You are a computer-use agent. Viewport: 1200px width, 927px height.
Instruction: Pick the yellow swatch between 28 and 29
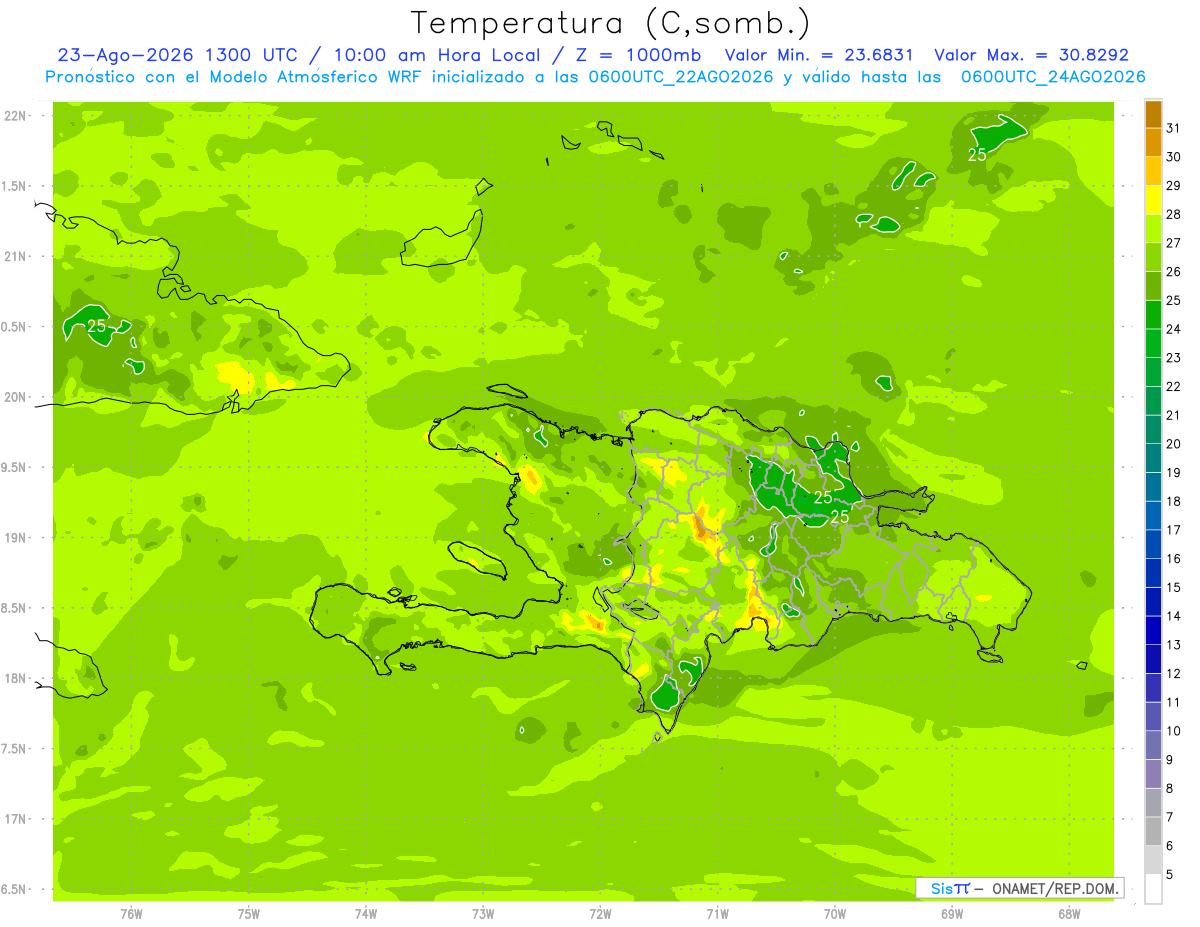(1153, 200)
